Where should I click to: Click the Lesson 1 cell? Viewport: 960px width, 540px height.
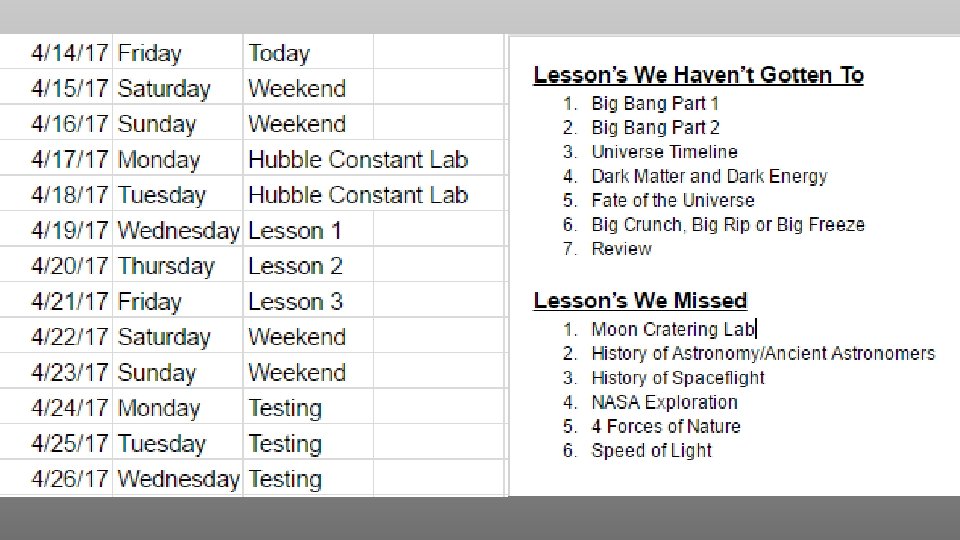click(x=295, y=231)
